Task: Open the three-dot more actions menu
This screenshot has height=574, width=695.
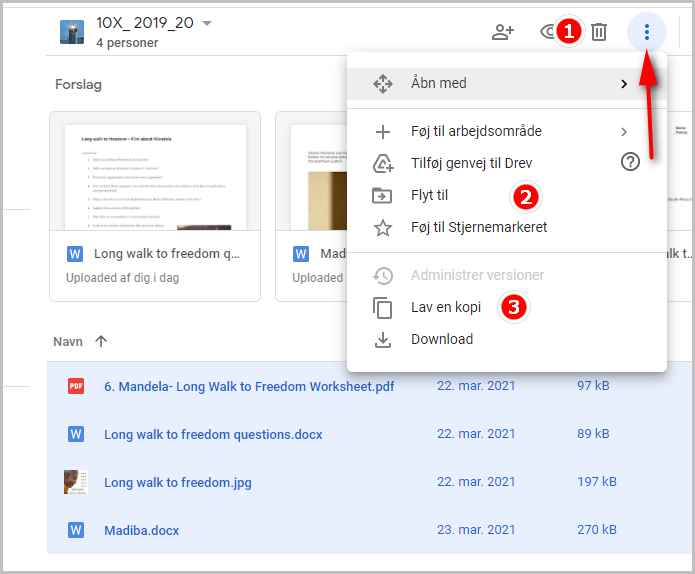Action: point(647,32)
